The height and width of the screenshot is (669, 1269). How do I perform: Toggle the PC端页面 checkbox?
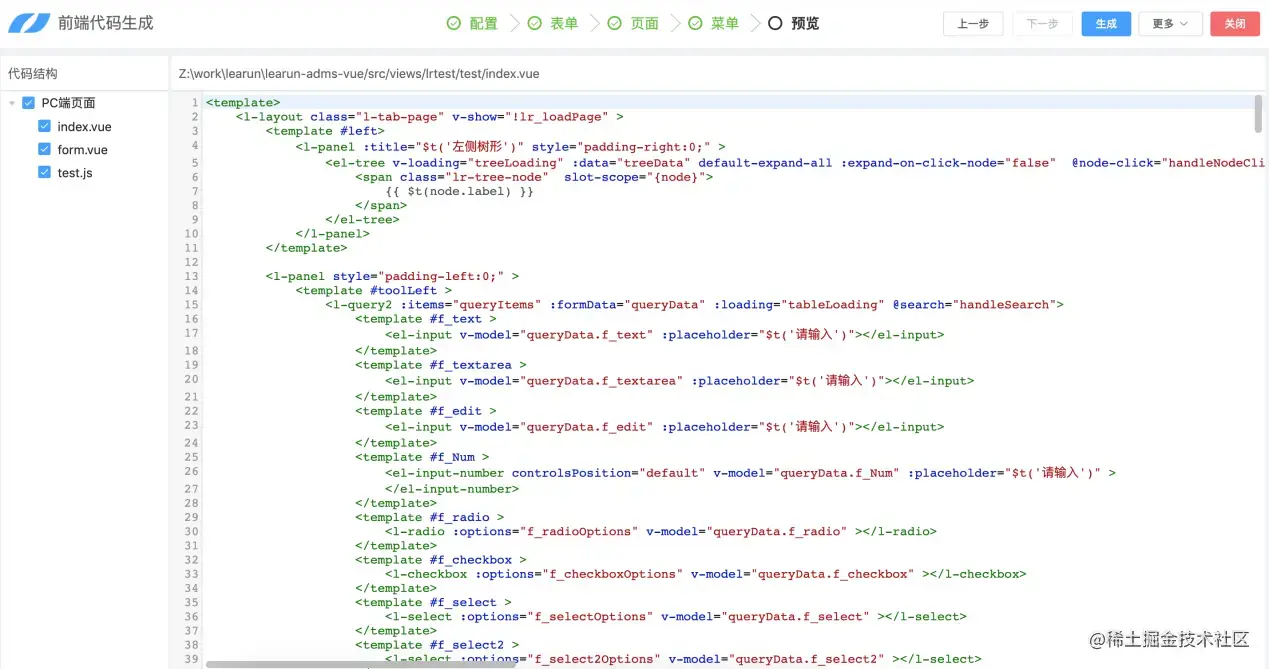pos(28,103)
